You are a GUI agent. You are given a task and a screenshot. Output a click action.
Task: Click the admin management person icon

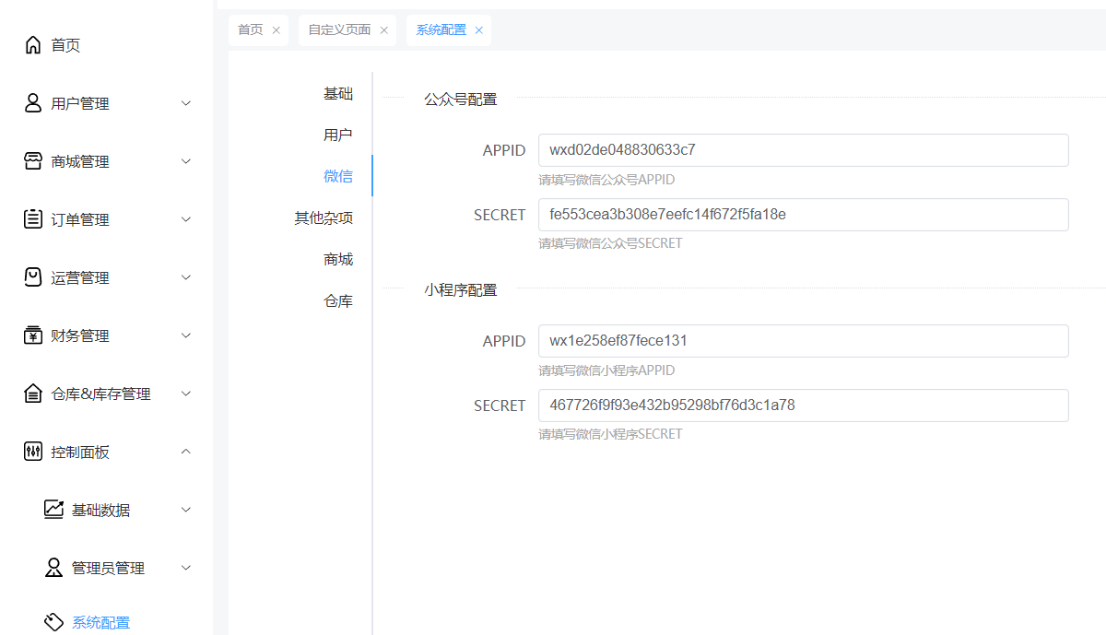pyautogui.click(x=54, y=567)
